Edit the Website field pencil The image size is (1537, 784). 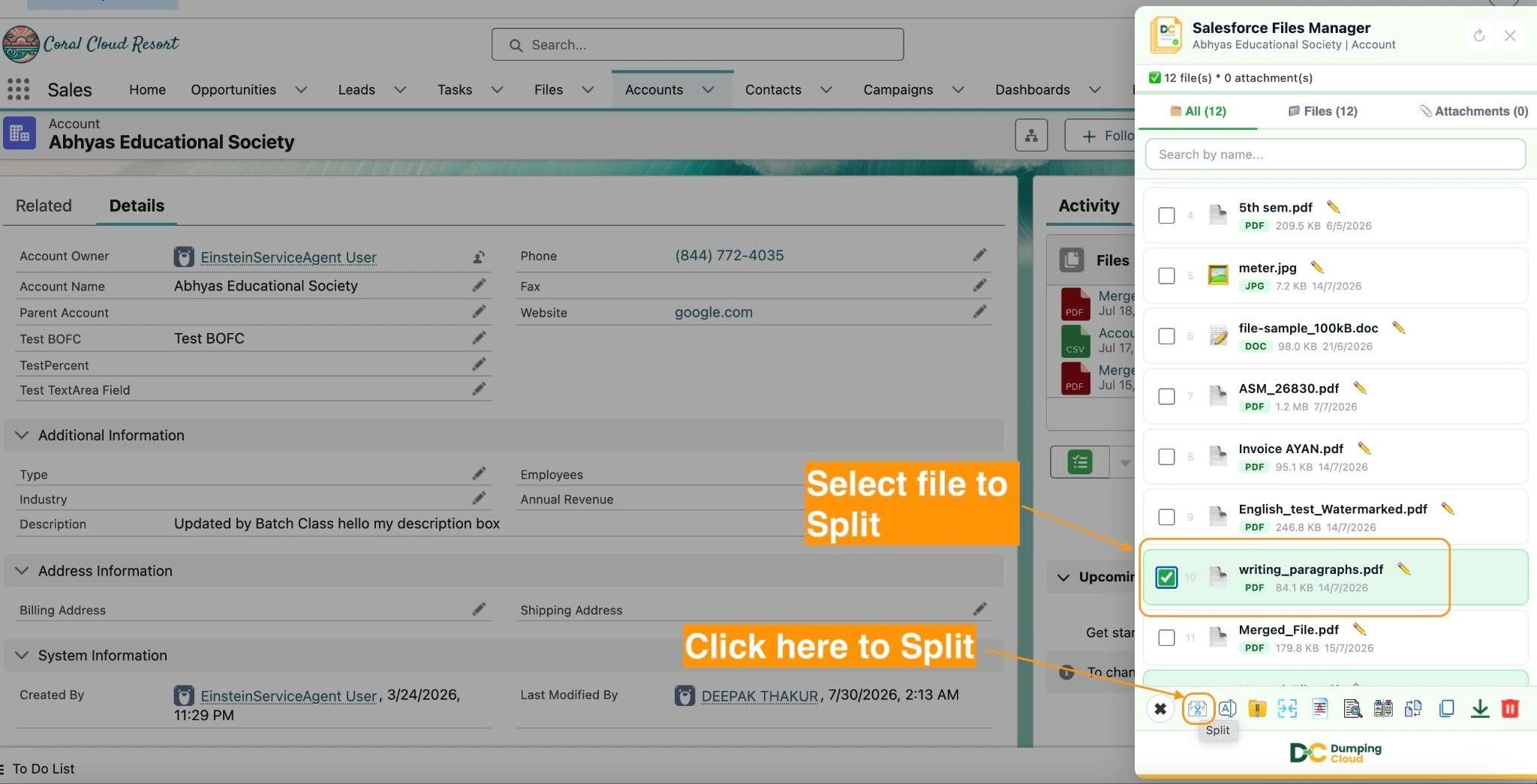(979, 311)
